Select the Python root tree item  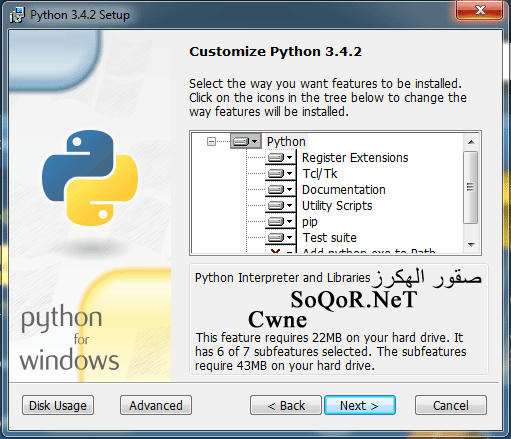286,142
